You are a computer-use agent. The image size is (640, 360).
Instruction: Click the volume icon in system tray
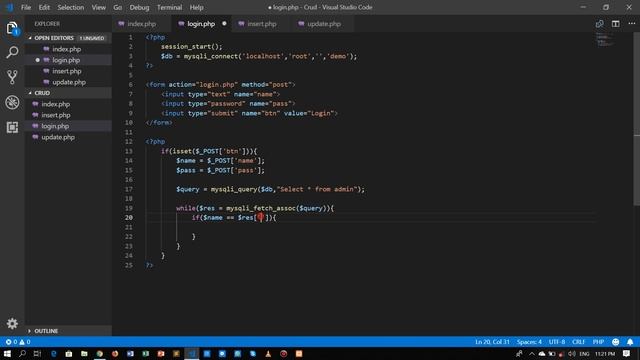(572, 353)
